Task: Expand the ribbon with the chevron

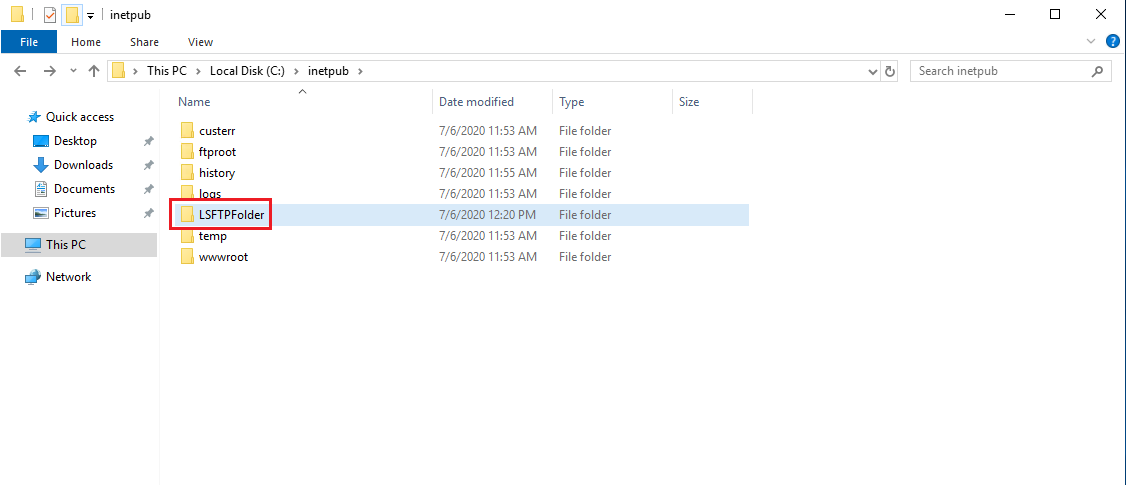Action: (x=1091, y=42)
